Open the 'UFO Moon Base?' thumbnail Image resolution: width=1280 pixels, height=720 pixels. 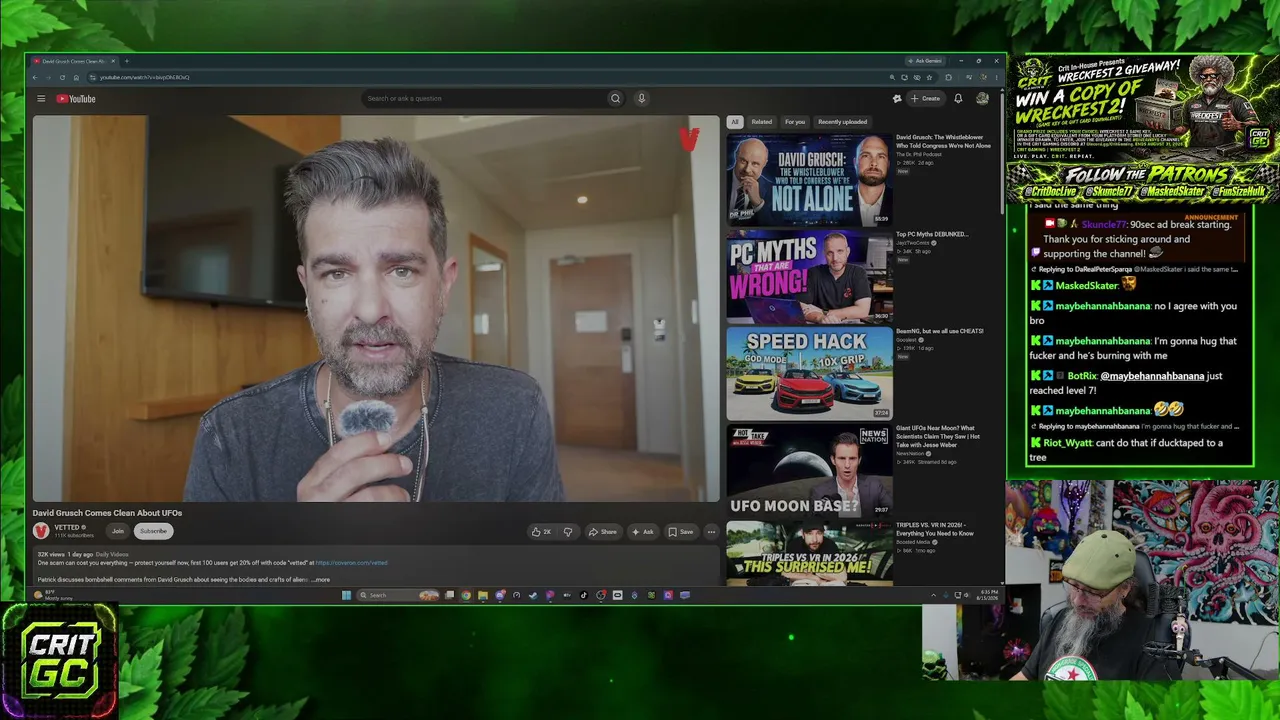(809, 471)
